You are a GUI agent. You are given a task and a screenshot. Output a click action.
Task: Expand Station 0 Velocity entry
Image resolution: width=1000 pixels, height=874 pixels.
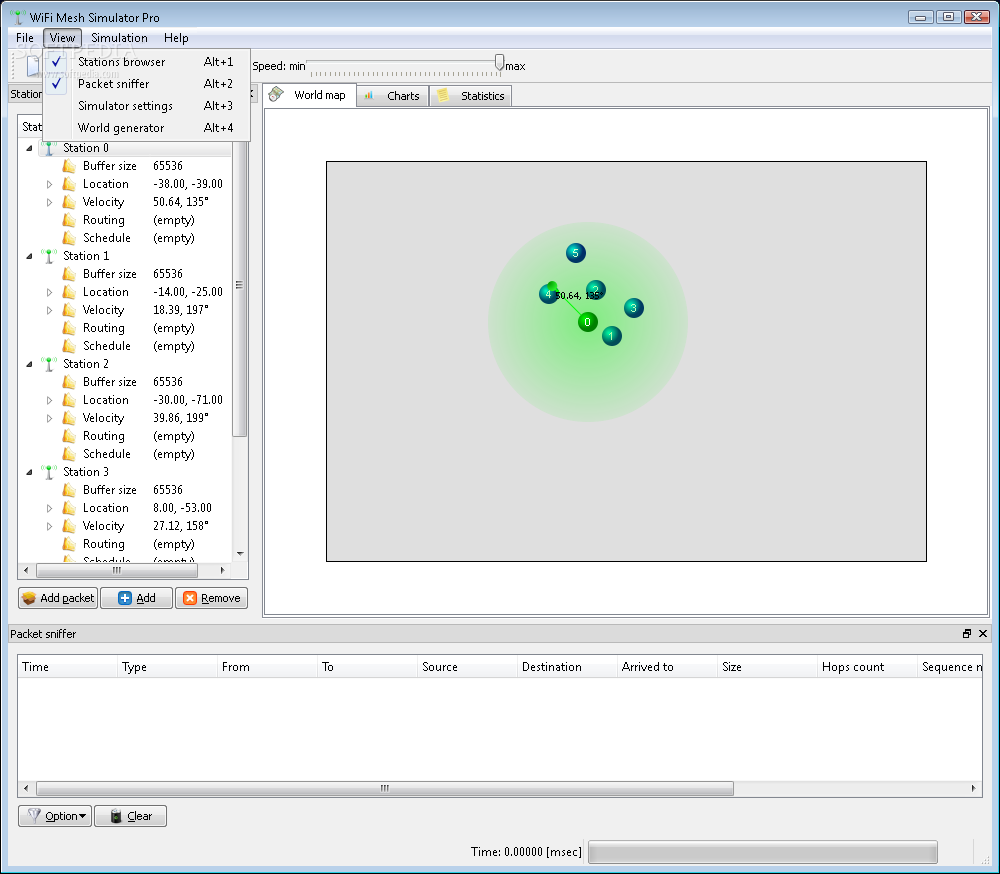coord(49,202)
